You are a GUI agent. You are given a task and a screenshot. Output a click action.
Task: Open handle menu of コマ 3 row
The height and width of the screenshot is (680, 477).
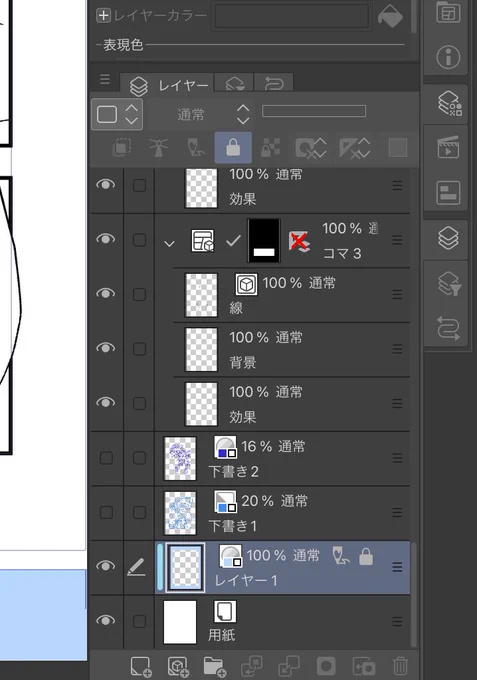[397, 240]
